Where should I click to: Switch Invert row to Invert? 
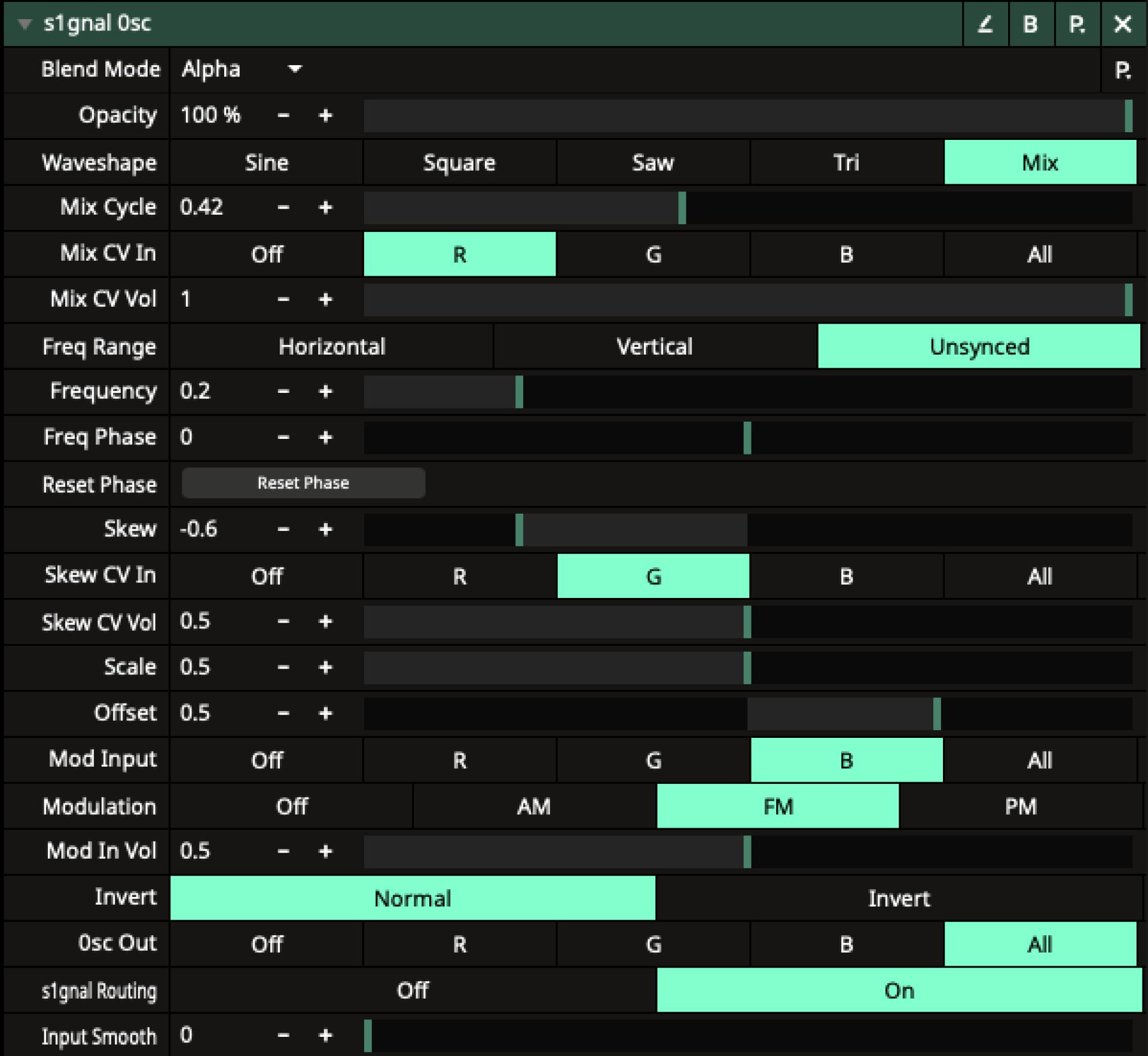click(898, 898)
